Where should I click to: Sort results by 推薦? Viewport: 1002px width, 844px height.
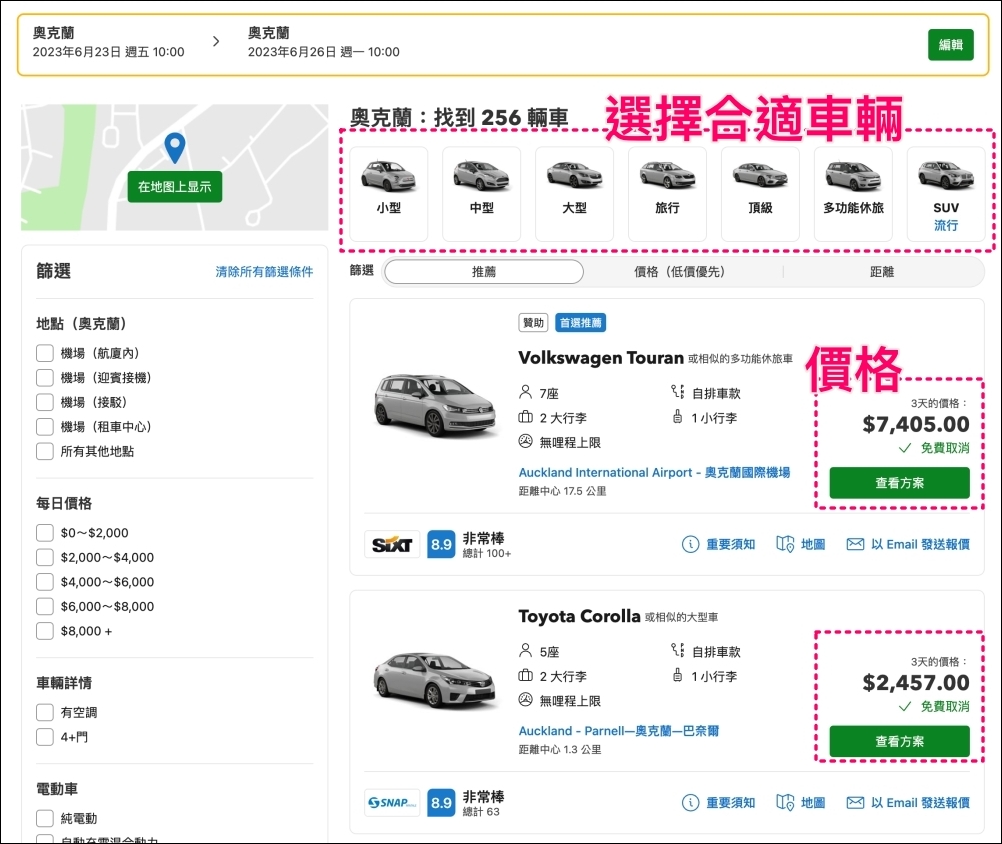point(484,272)
